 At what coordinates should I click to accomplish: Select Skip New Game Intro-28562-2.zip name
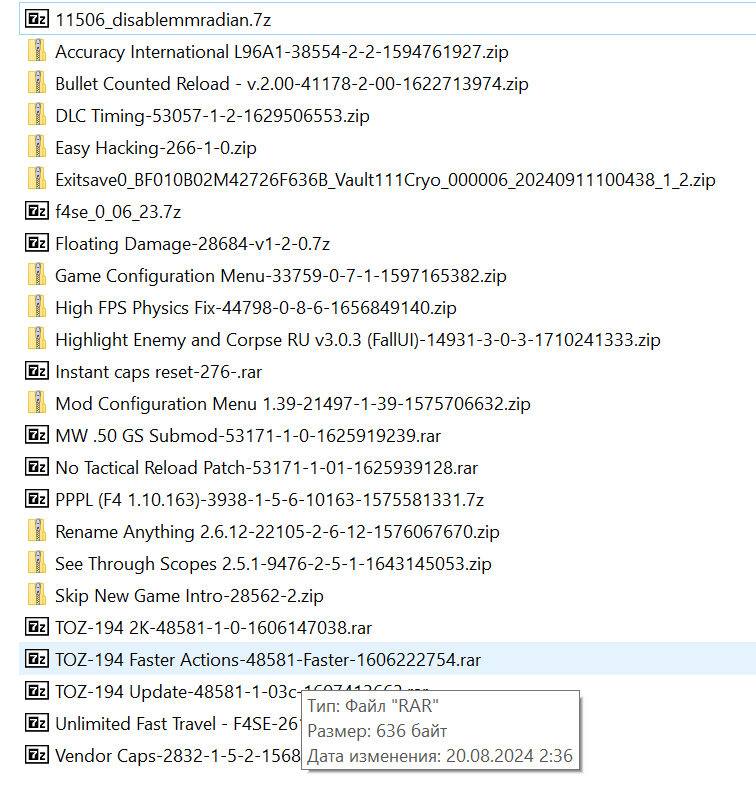pos(190,596)
